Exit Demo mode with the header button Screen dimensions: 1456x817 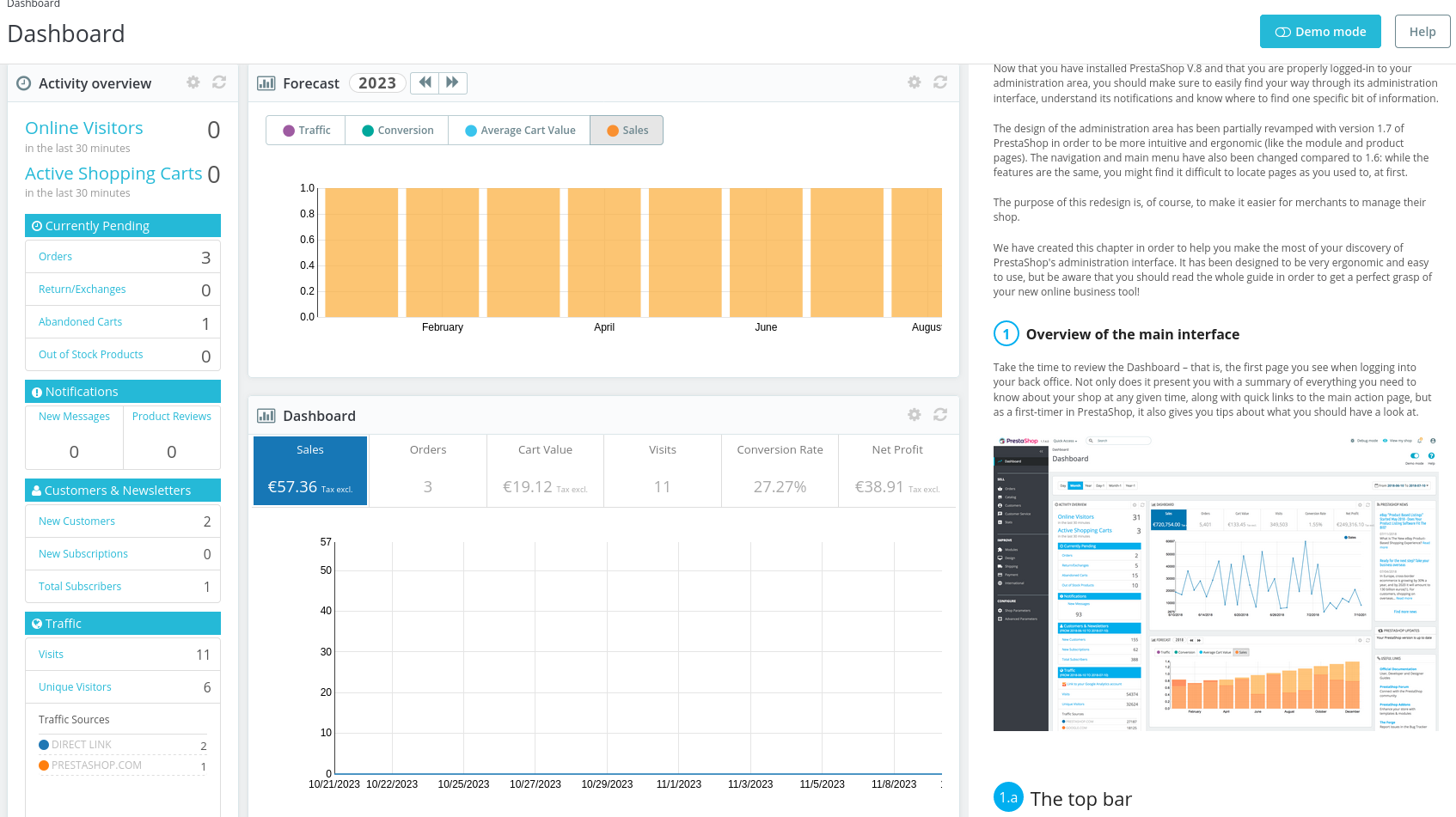(x=1320, y=31)
